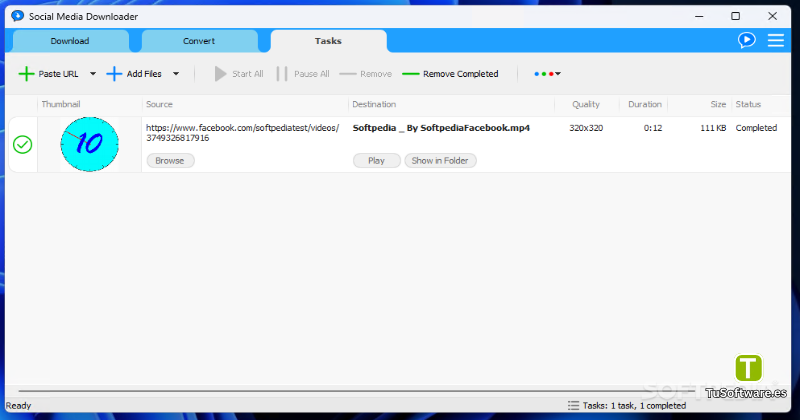The width and height of the screenshot is (800, 420).
Task: Open the three colored dots menu
Action: (547, 74)
